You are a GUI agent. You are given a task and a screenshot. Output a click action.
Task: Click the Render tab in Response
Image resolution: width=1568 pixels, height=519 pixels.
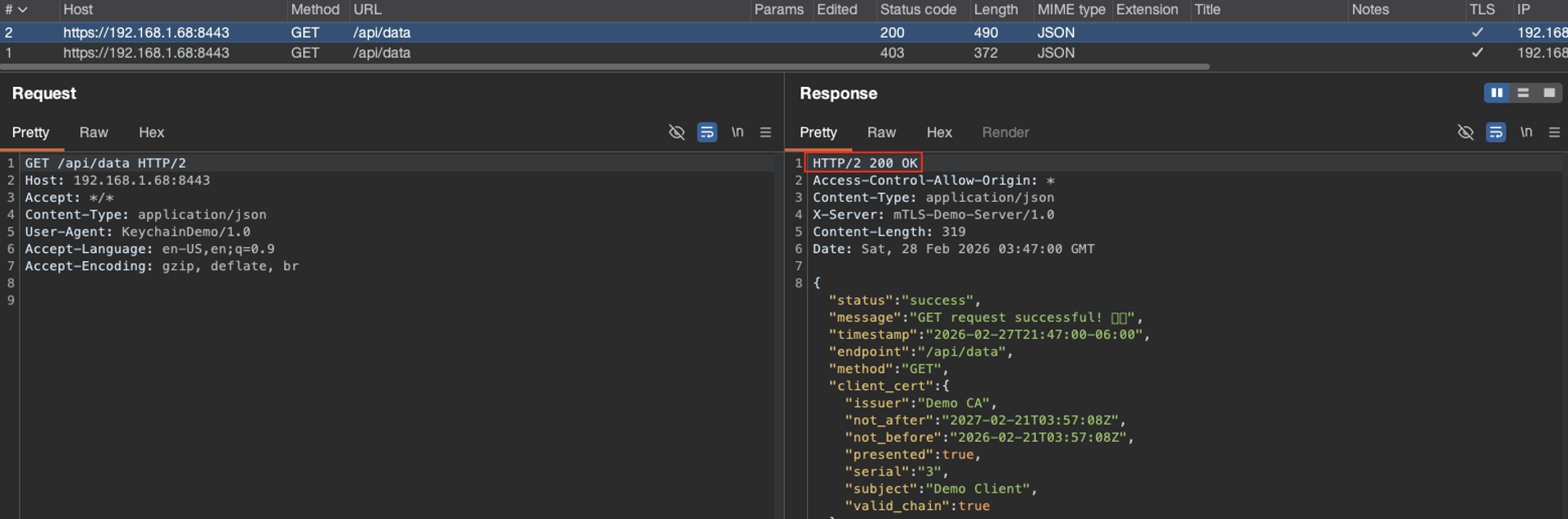pos(1005,132)
